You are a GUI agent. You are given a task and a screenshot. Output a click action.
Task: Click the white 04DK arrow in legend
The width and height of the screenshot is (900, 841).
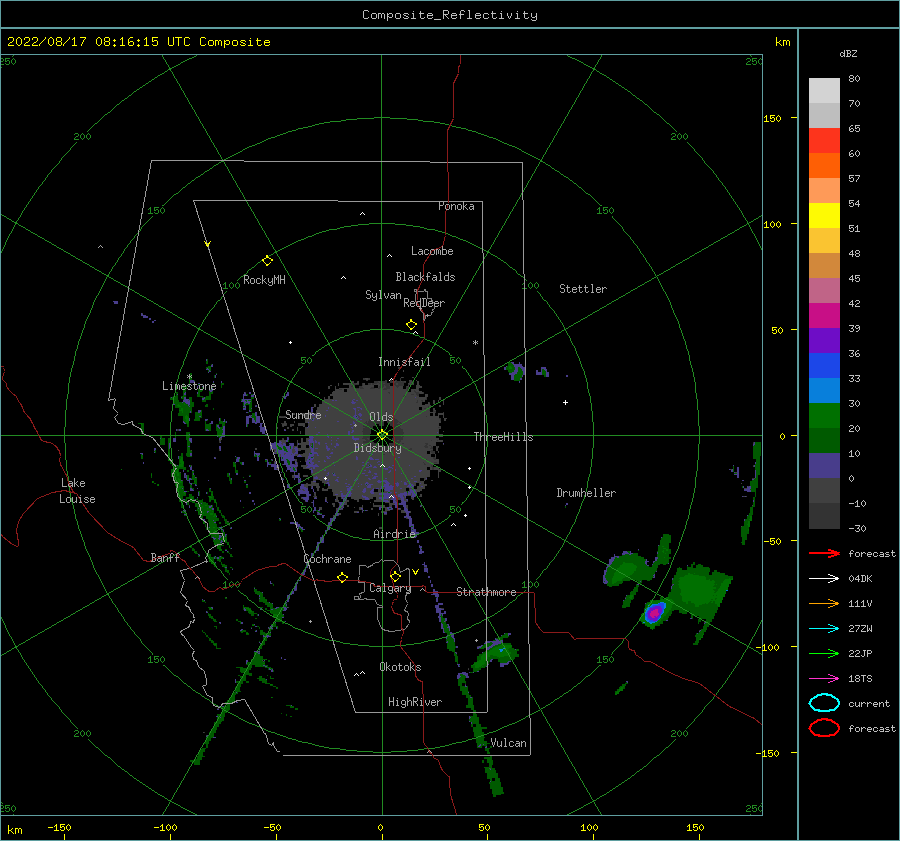(824, 579)
